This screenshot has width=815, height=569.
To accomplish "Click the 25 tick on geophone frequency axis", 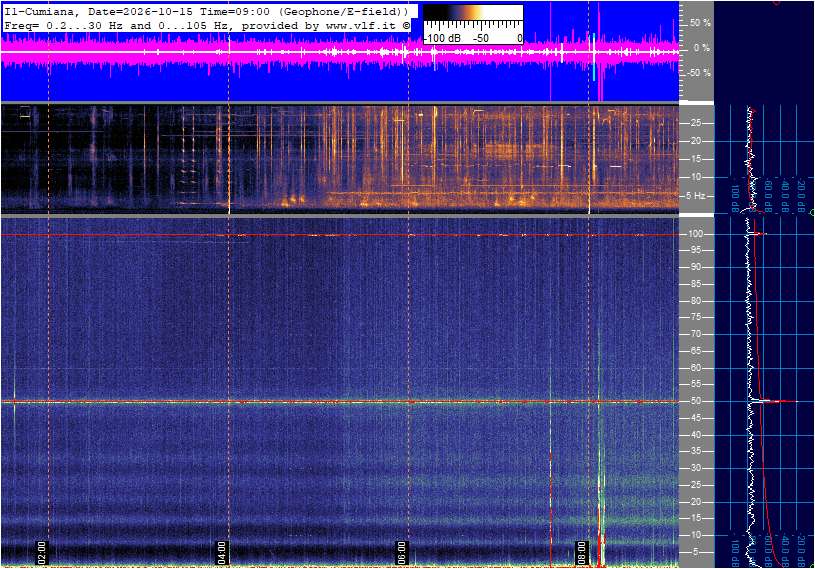I will [696, 123].
